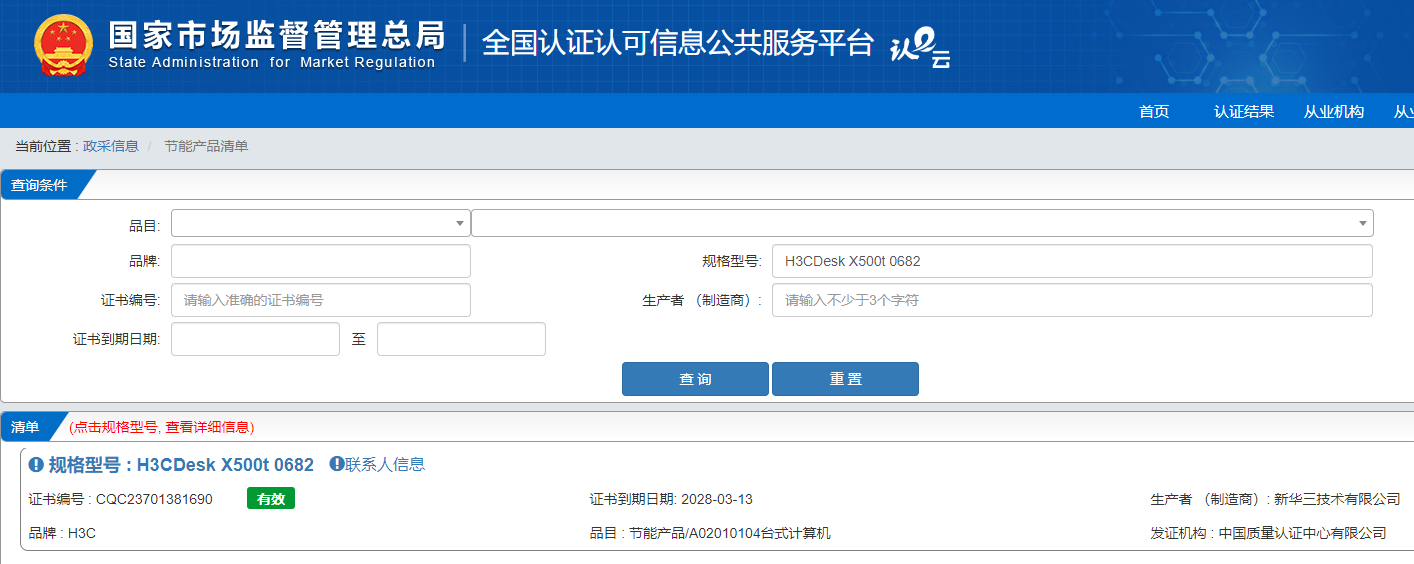Switch to the 查询条件 tab header

point(40,185)
